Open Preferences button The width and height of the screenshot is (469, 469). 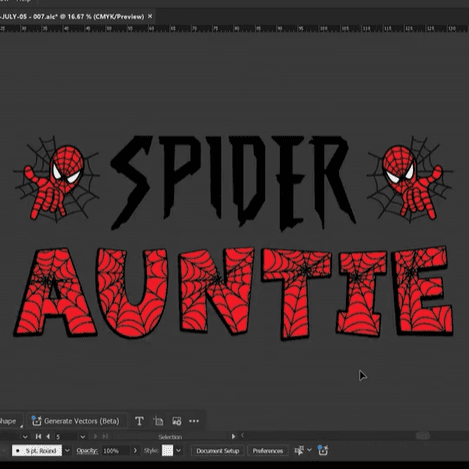268,451
